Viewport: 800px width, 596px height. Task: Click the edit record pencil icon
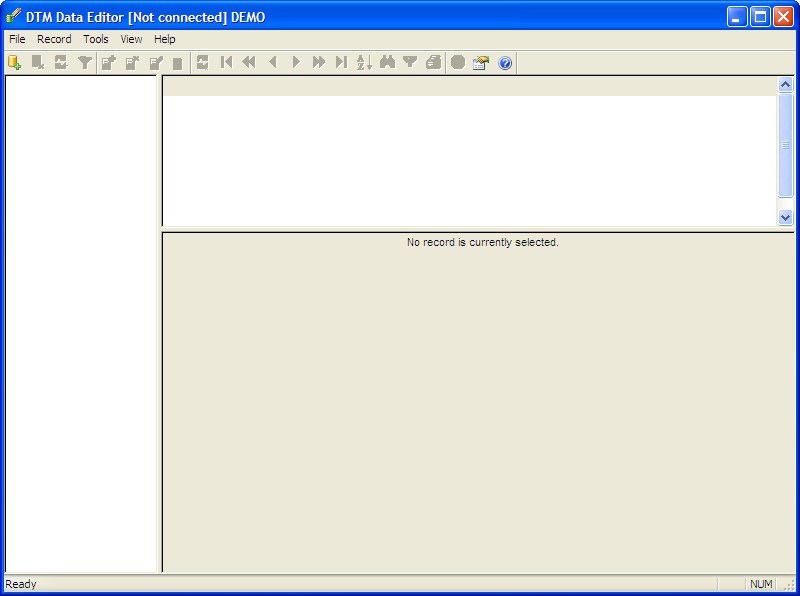(x=156, y=63)
